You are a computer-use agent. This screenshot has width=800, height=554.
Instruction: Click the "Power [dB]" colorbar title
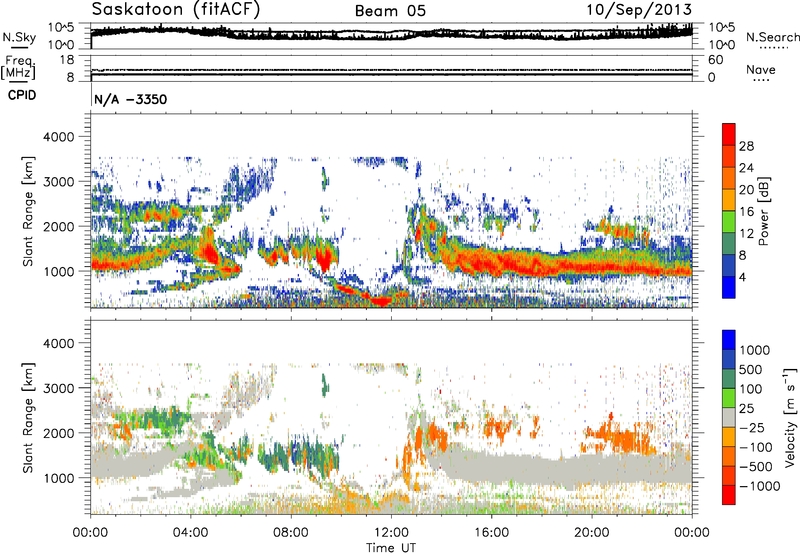pyautogui.click(x=764, y=211)
